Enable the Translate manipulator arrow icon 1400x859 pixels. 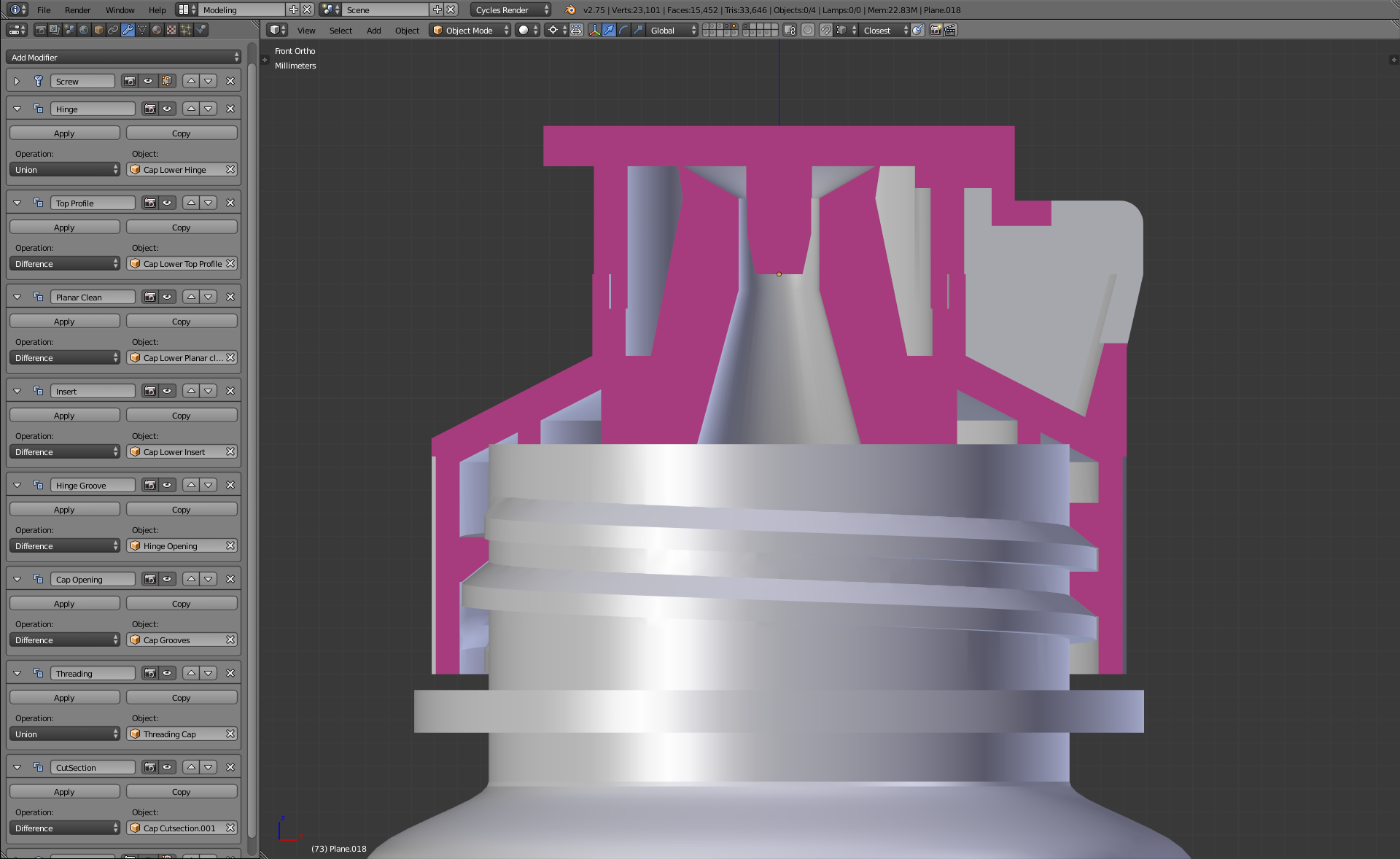(x=609, y=30)
